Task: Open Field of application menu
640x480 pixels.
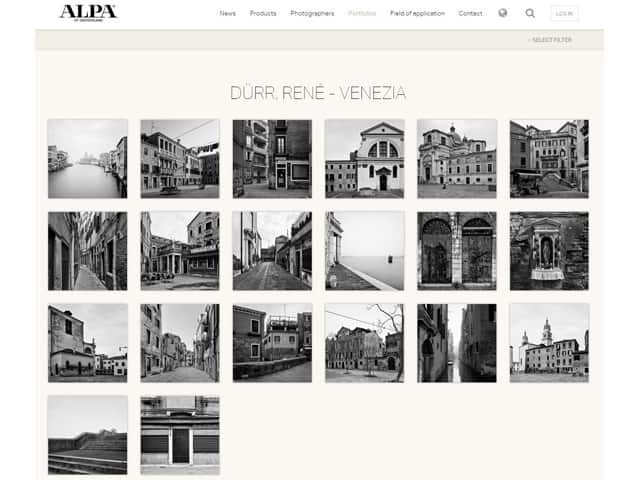Action: [419, 14]
